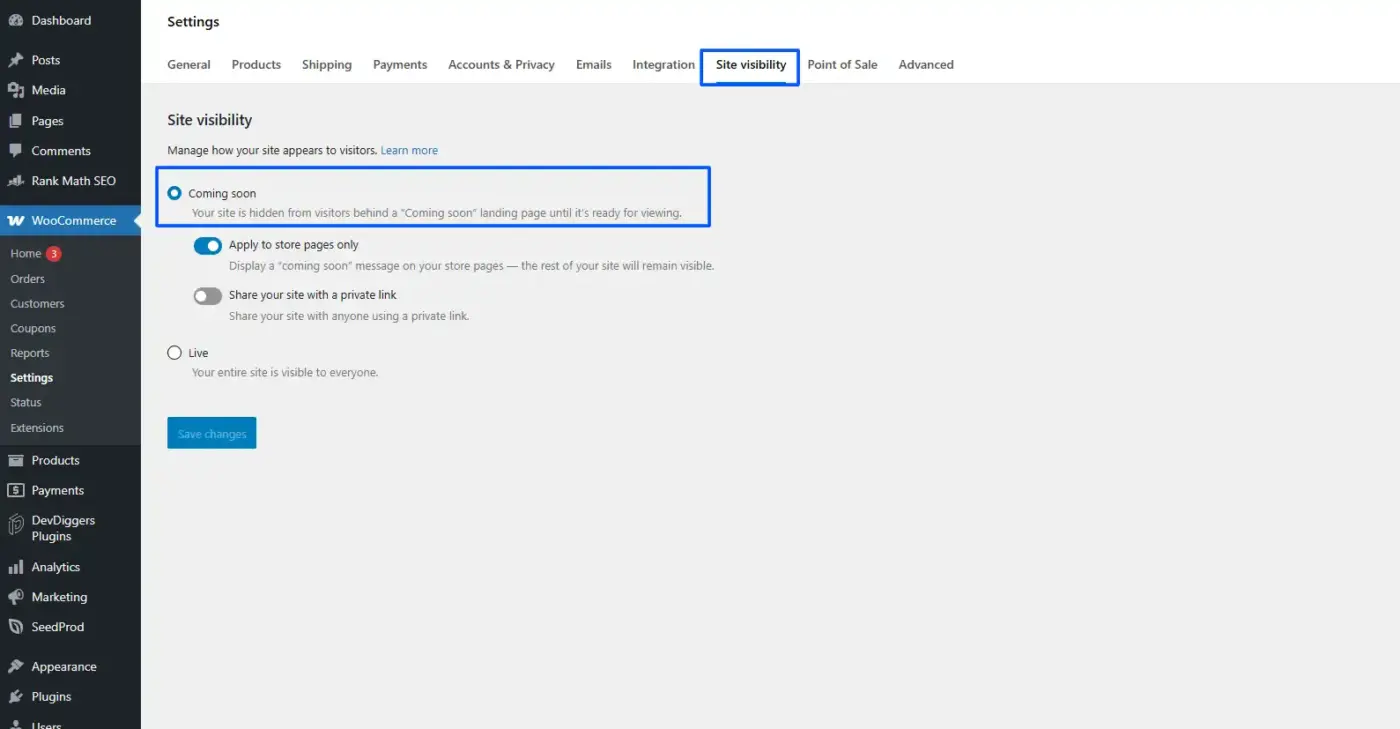Click the Coming soon option label

(x=222, y=193)
